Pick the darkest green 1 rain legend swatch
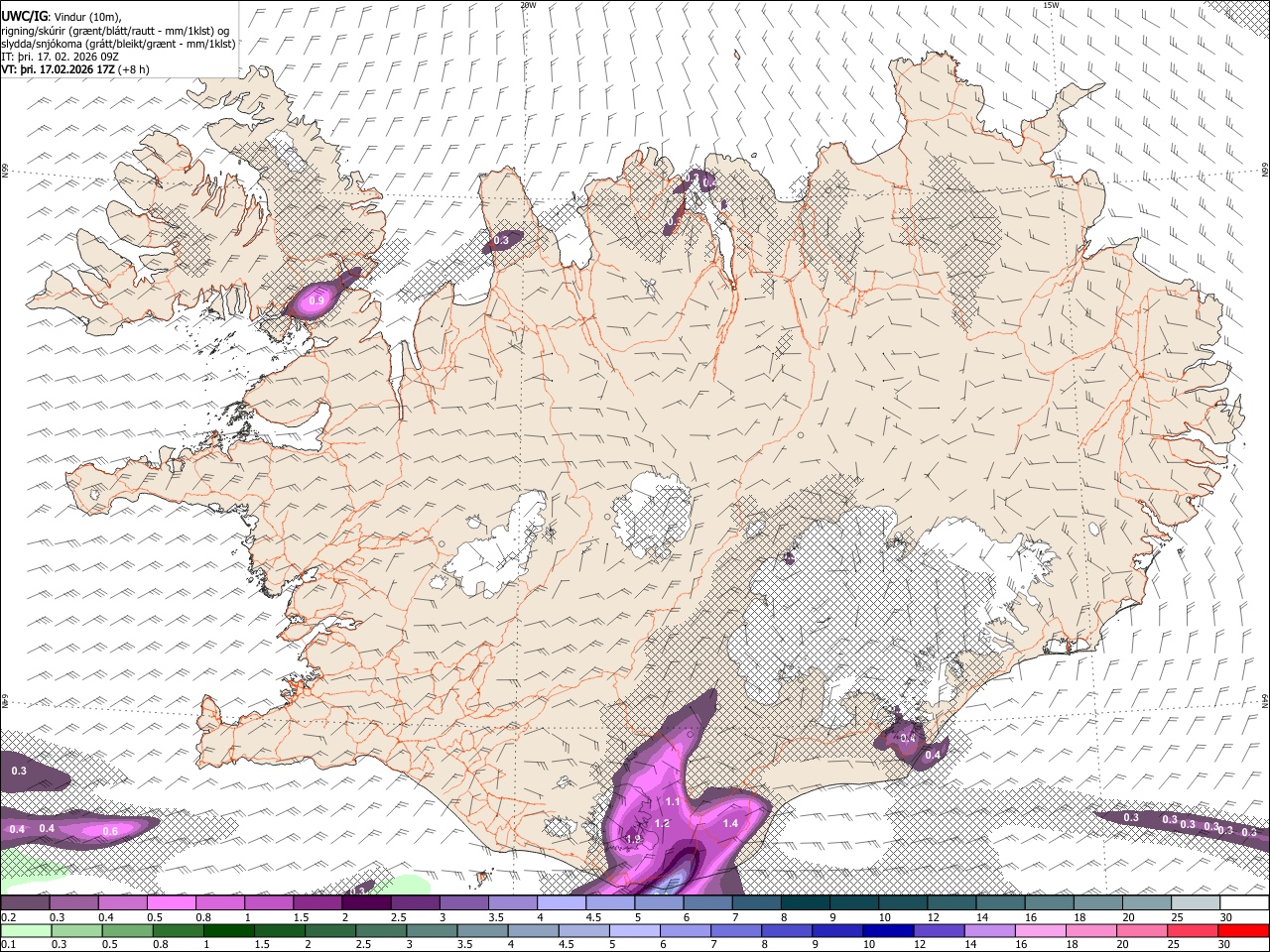 coord(228,930)
